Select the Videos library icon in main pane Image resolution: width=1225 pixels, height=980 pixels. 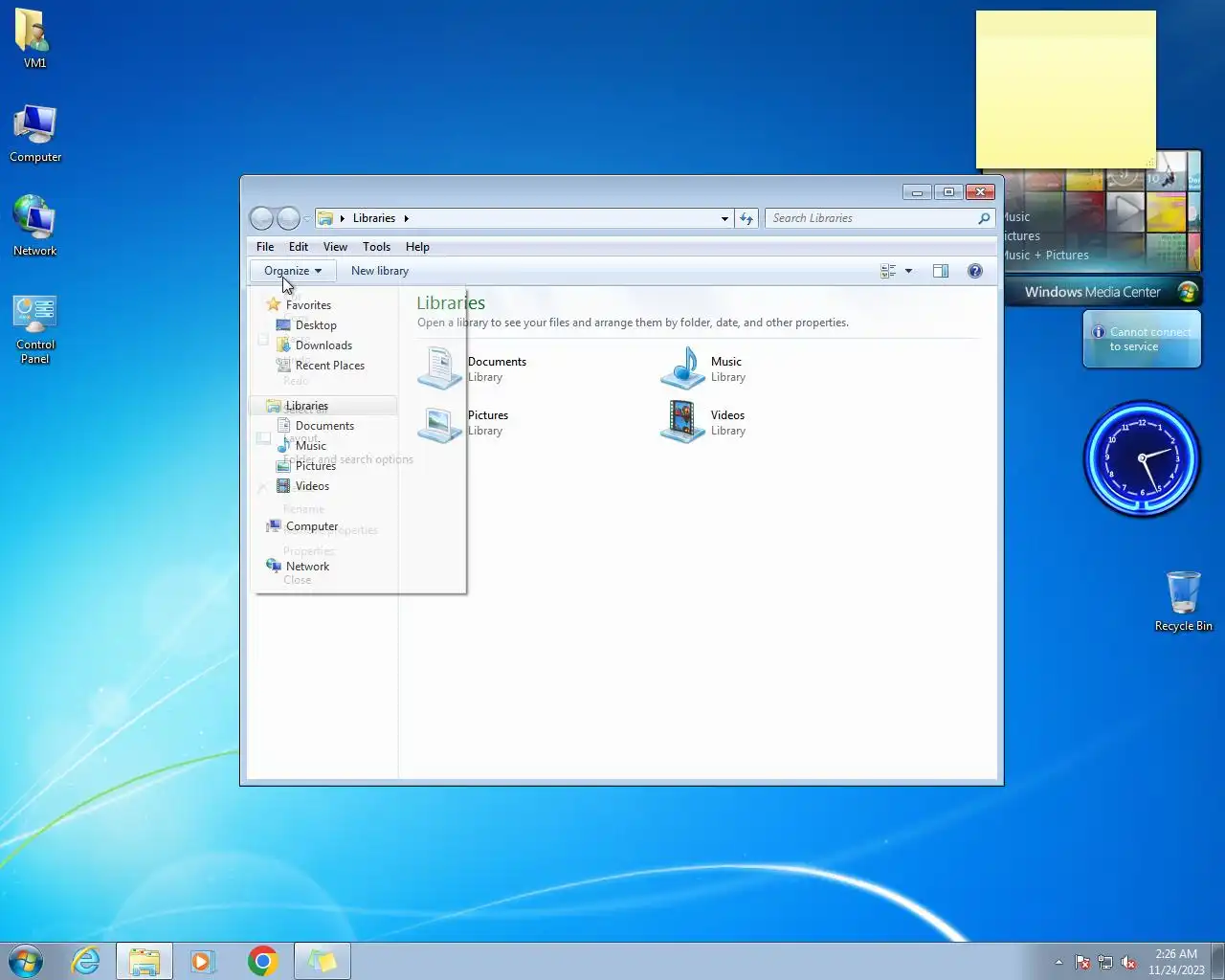click(x=682, y=422)
